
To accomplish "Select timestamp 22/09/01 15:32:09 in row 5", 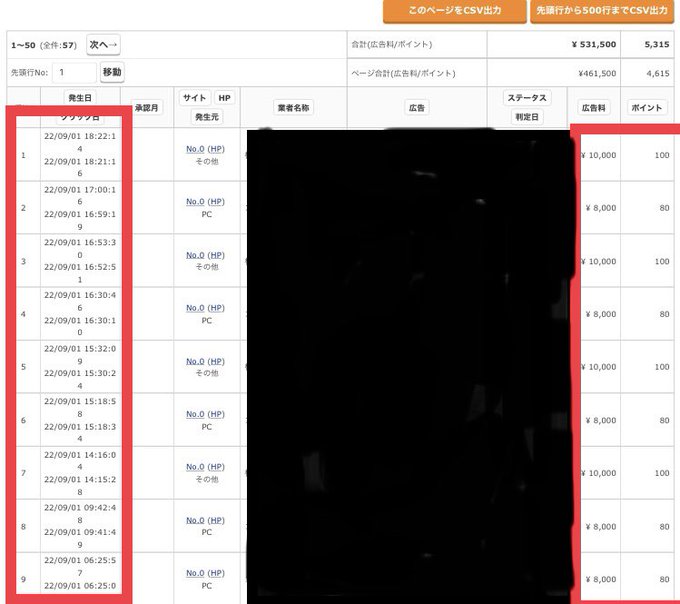I will pos(80,355).
